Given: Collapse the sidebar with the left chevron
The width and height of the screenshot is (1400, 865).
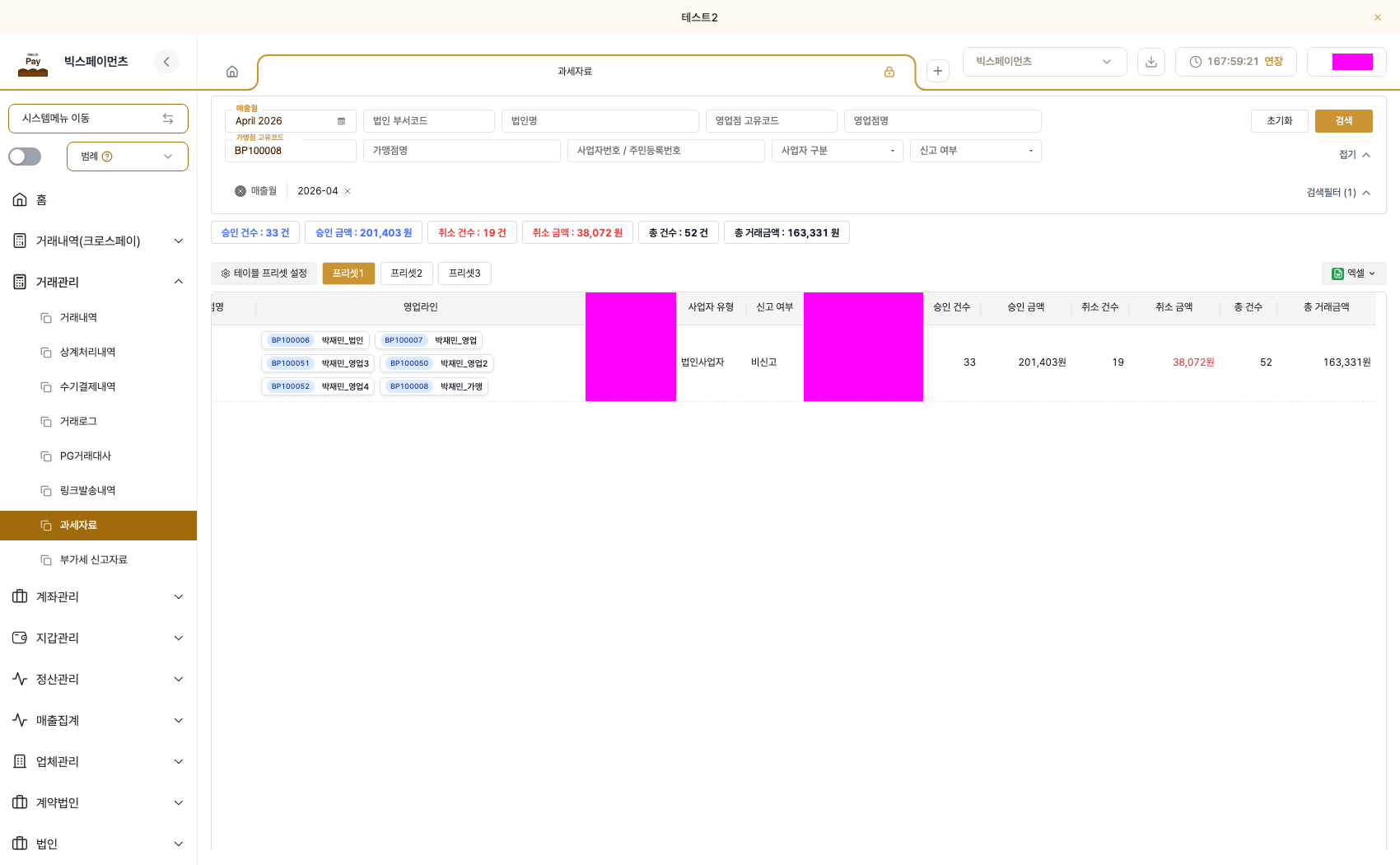Looking at the screenshot, I should pyautogui.click(x=166, y=62).
